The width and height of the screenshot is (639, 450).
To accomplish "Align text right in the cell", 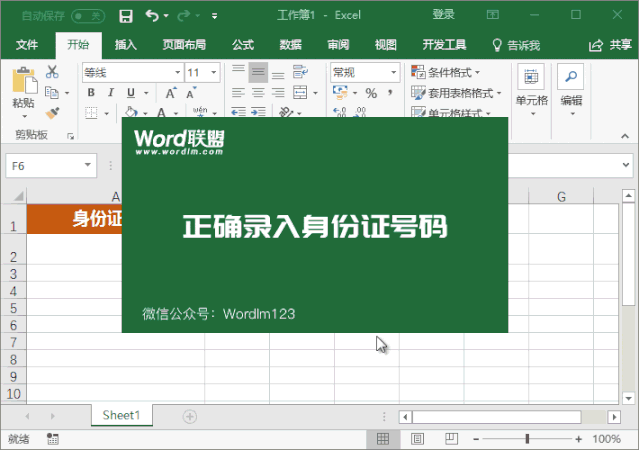I will 278,93.
